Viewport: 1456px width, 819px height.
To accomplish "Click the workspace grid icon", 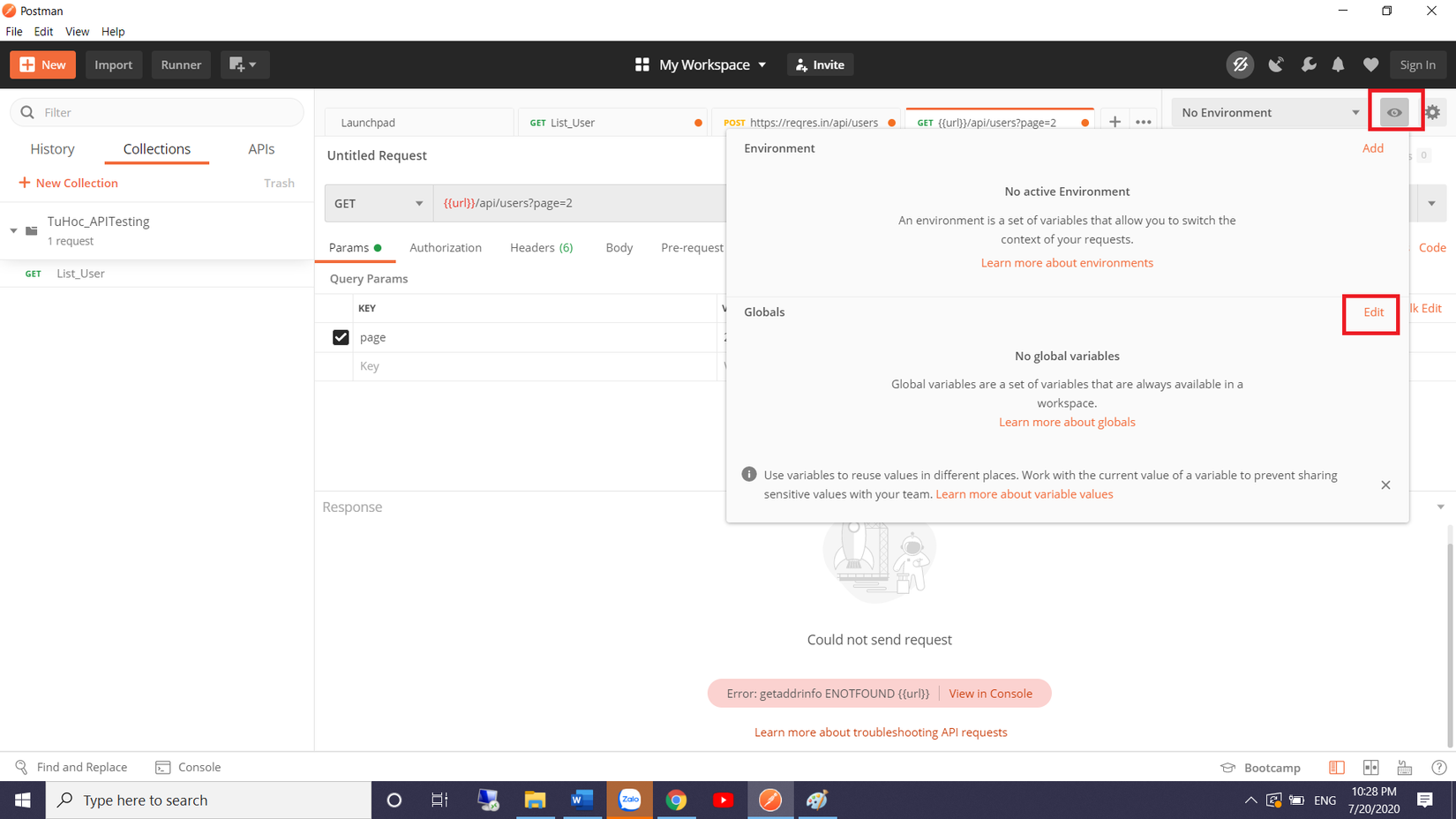I will tap(642, 64).
